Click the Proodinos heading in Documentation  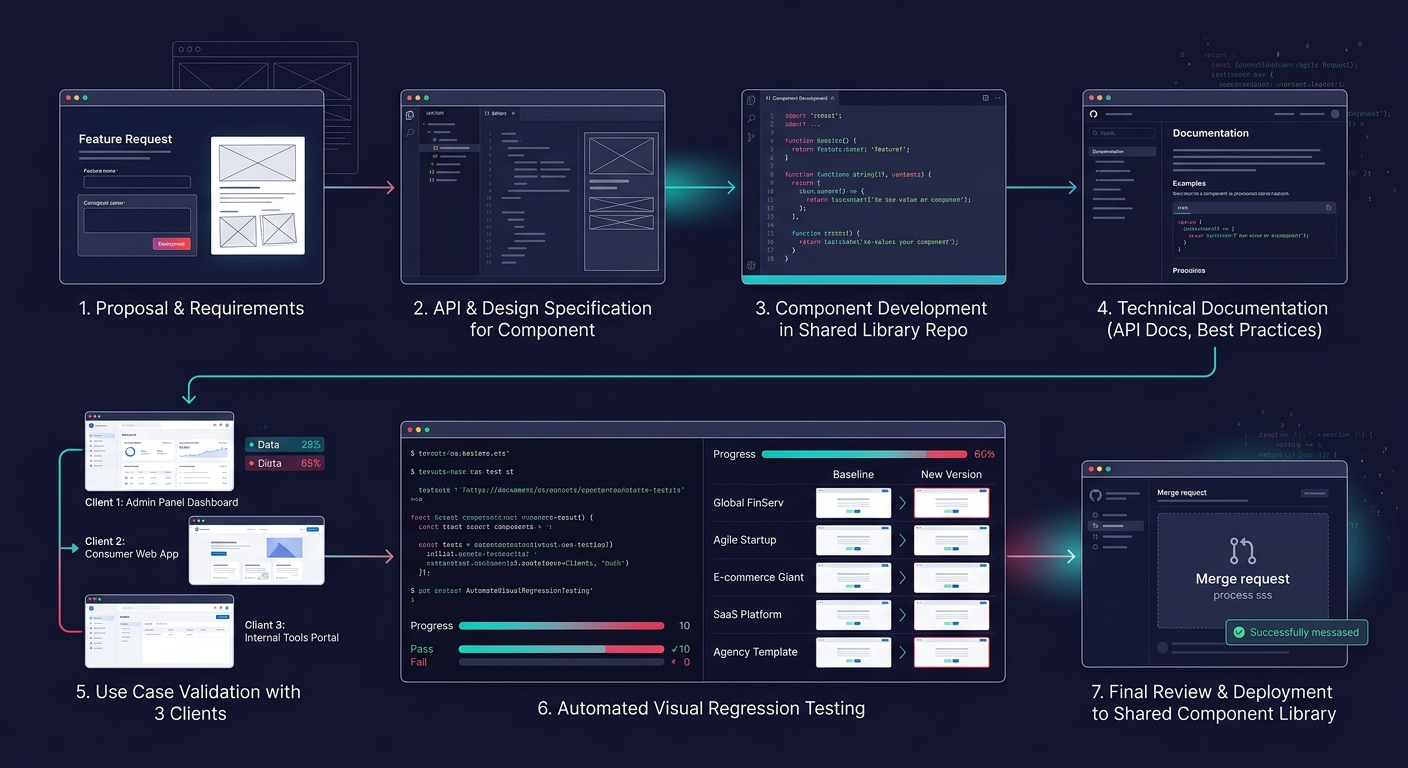[x=1189, y=270]
